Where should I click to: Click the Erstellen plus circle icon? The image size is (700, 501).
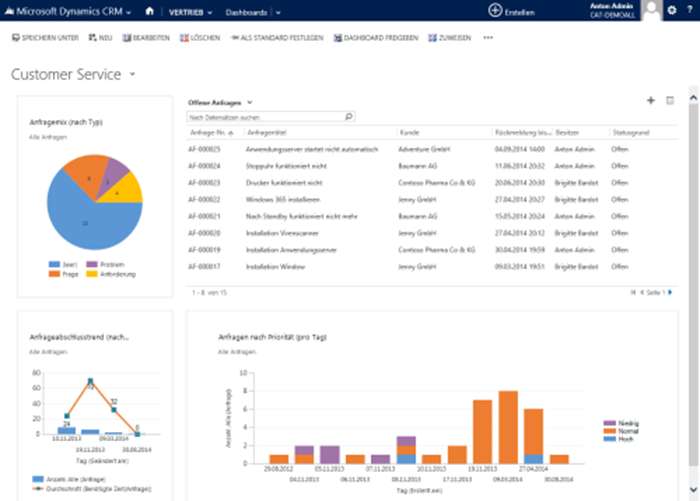(x=495, y=10)
